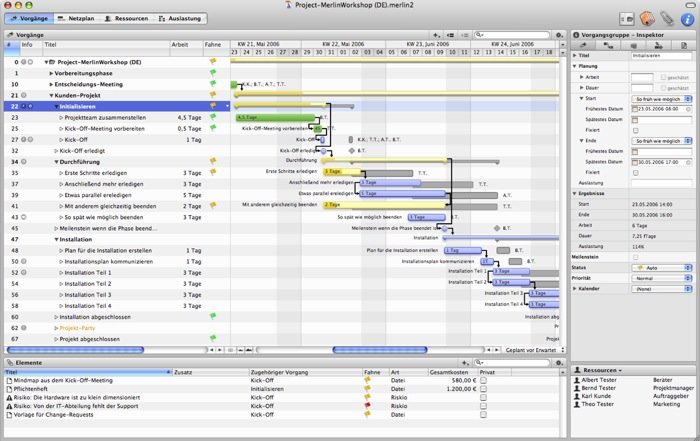This screenshot has height=441, width=700.
Task: Open the gear menu in Elemente header
Action: (559, 363)
